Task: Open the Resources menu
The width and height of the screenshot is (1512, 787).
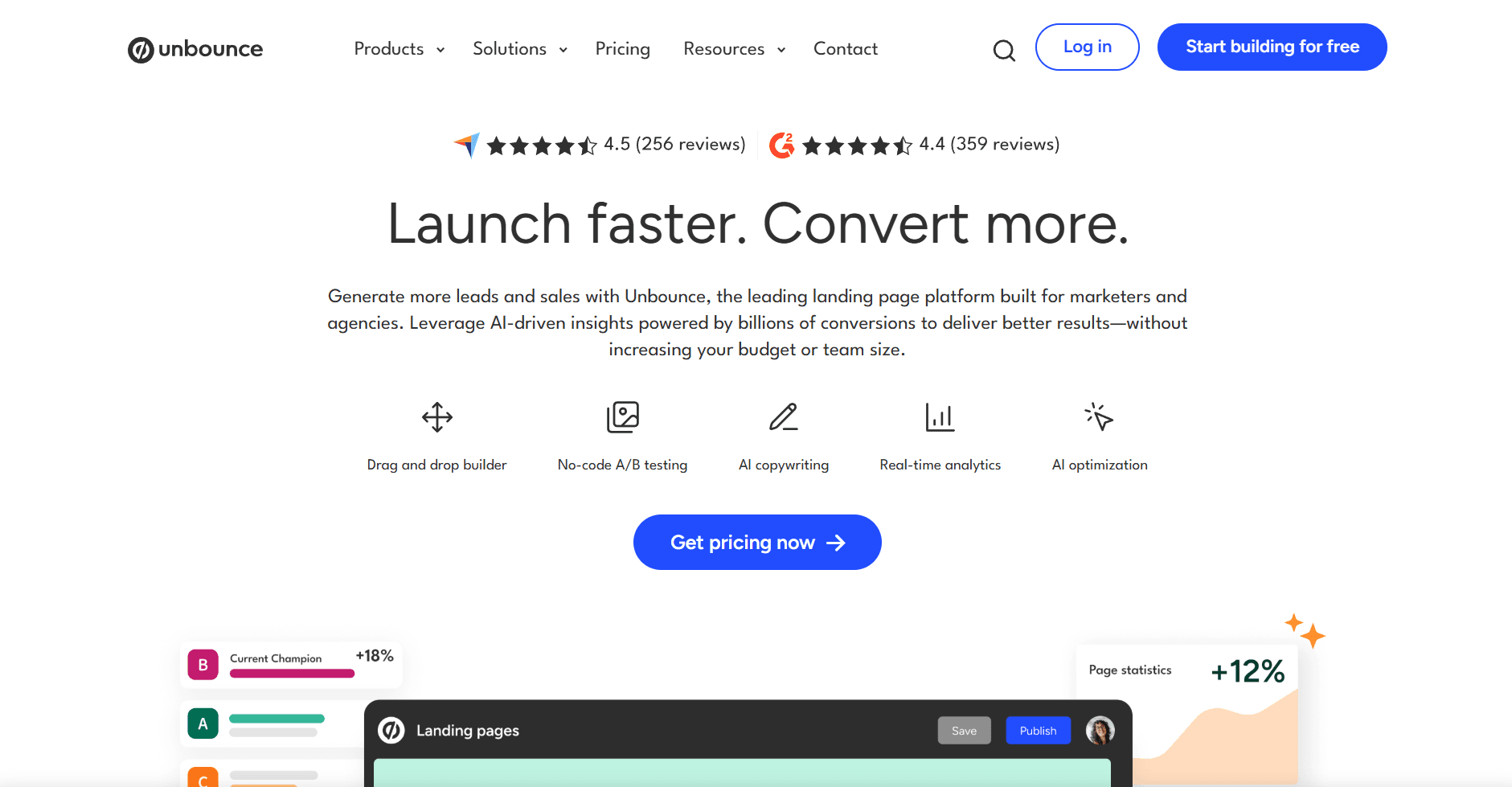Action: [724, 49]
